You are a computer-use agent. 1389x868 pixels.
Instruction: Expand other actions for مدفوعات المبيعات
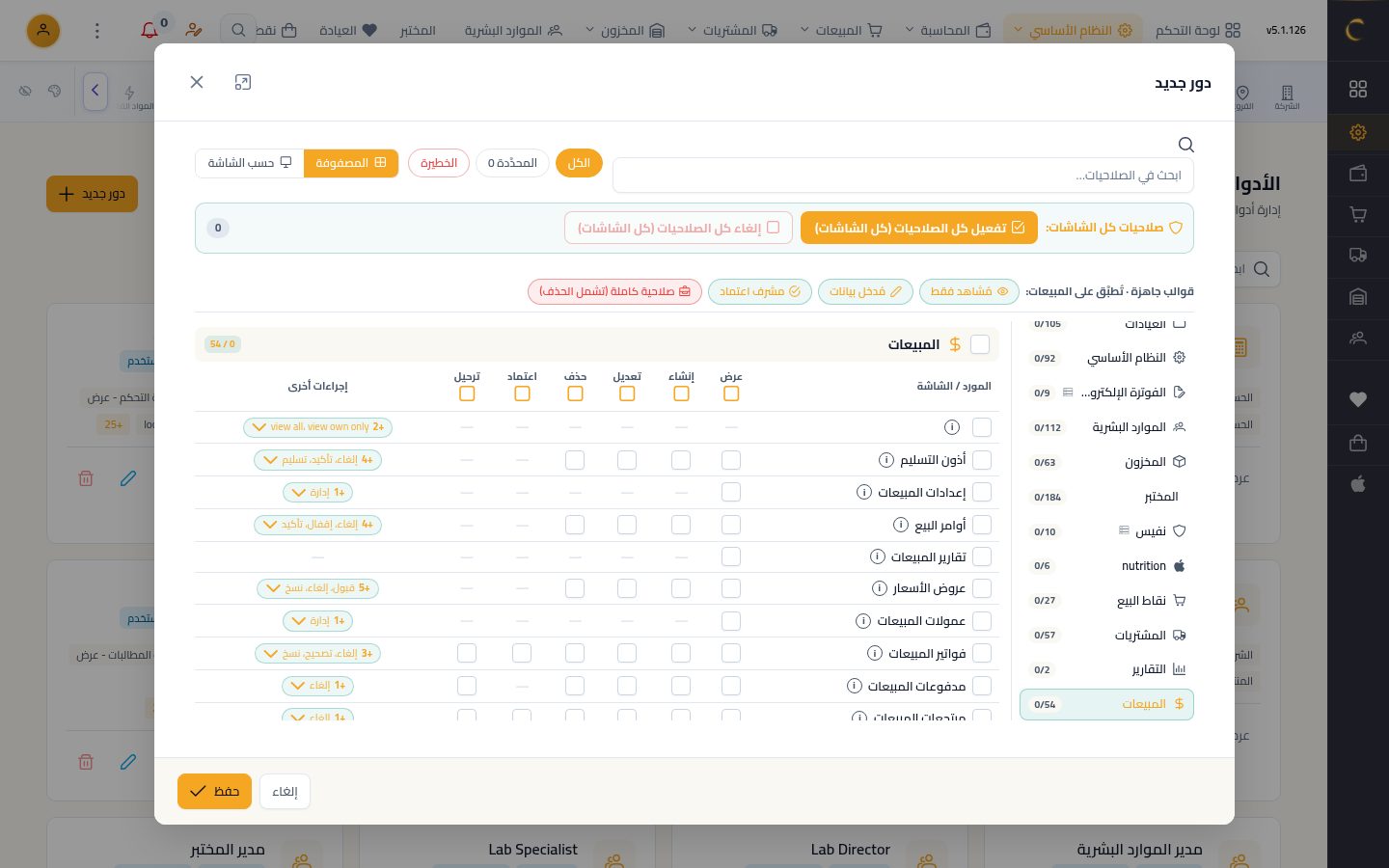317,686
